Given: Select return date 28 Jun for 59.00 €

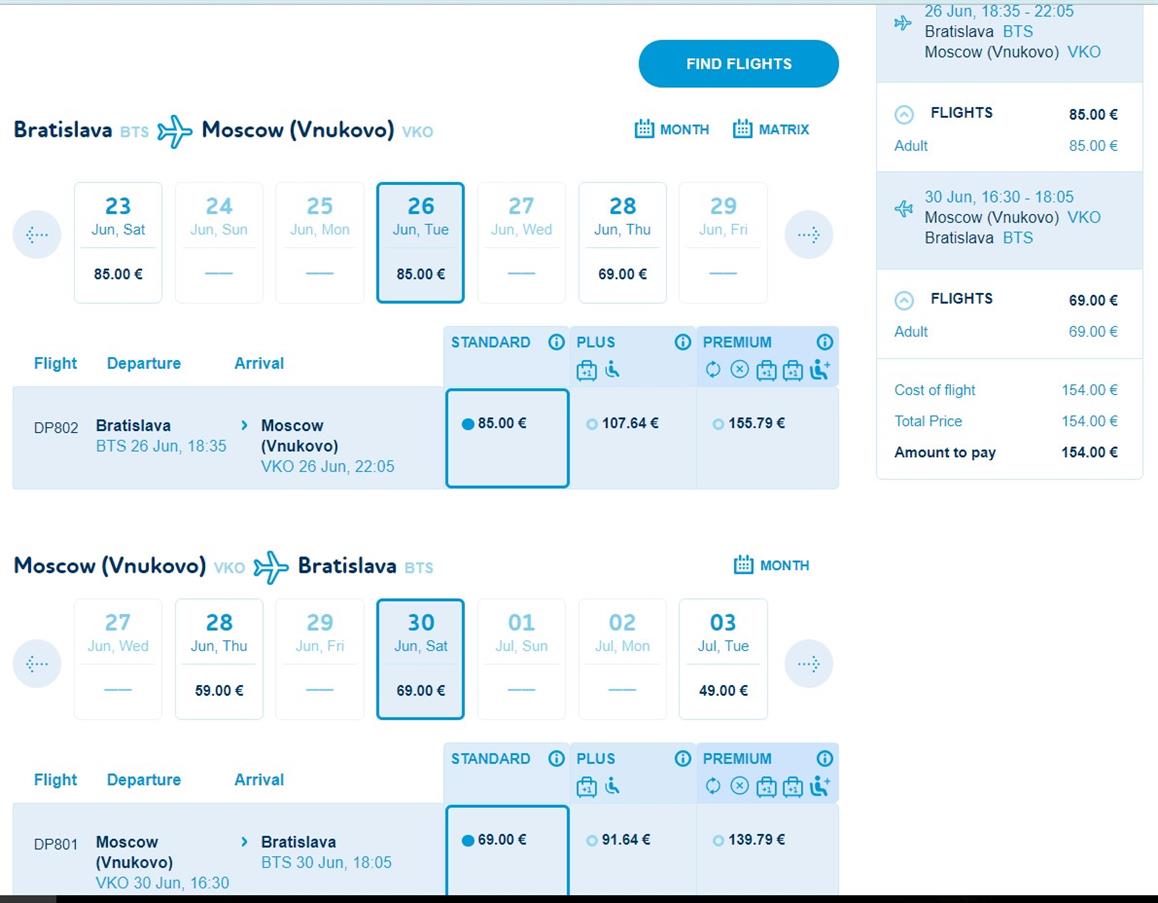Looking at the screenshot, I should tap(219, 659).
